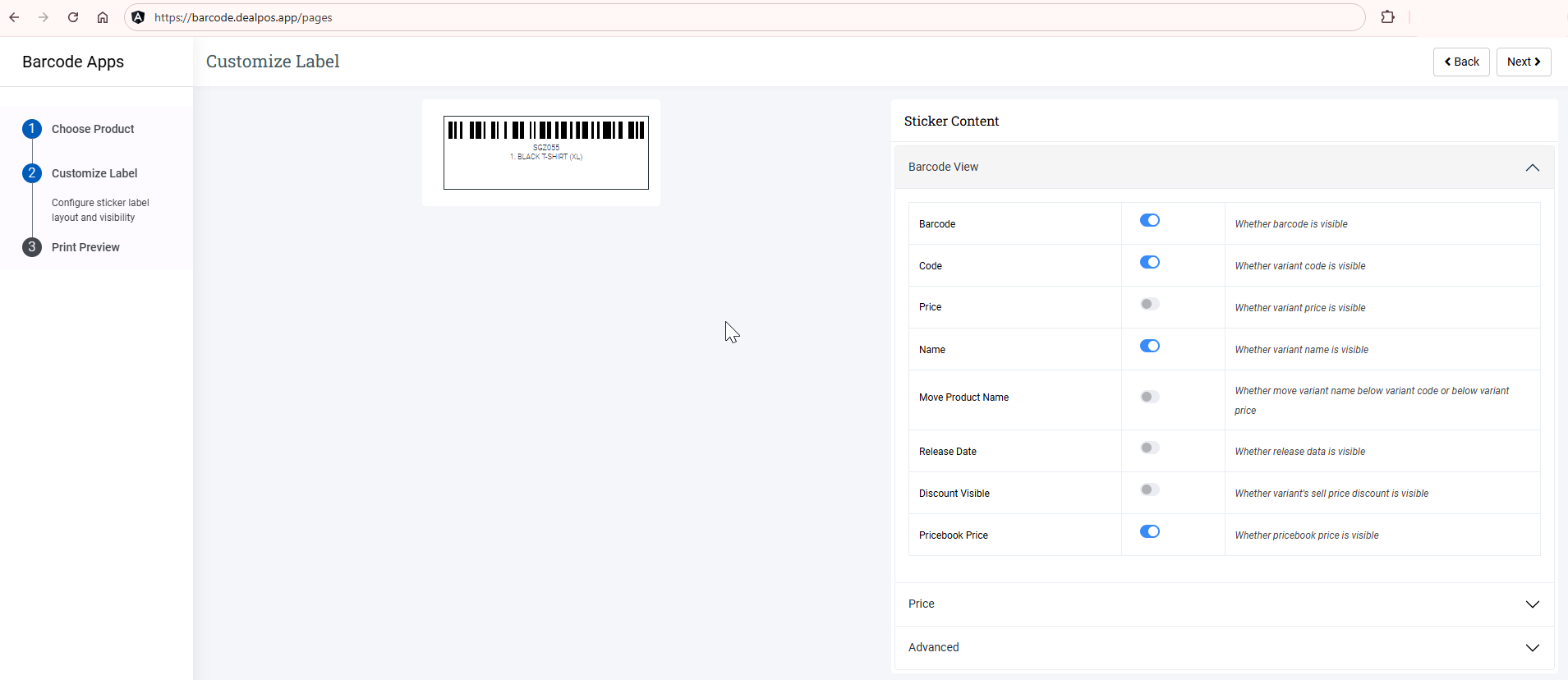
Task: Click the 'Release Date' row label
Action: coord(948,452)
